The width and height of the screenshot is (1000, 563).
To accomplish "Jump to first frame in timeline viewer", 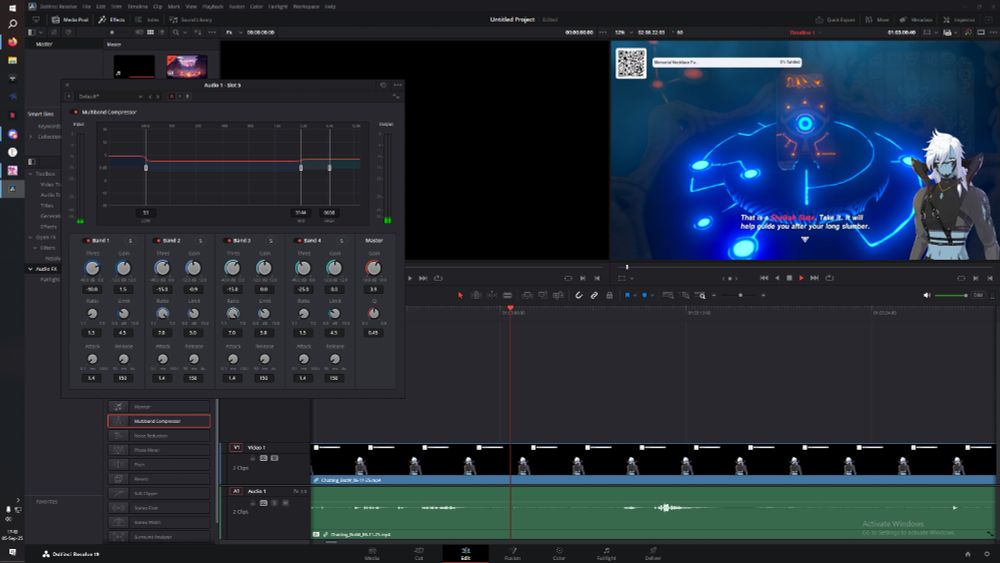I will click(764, 278).
